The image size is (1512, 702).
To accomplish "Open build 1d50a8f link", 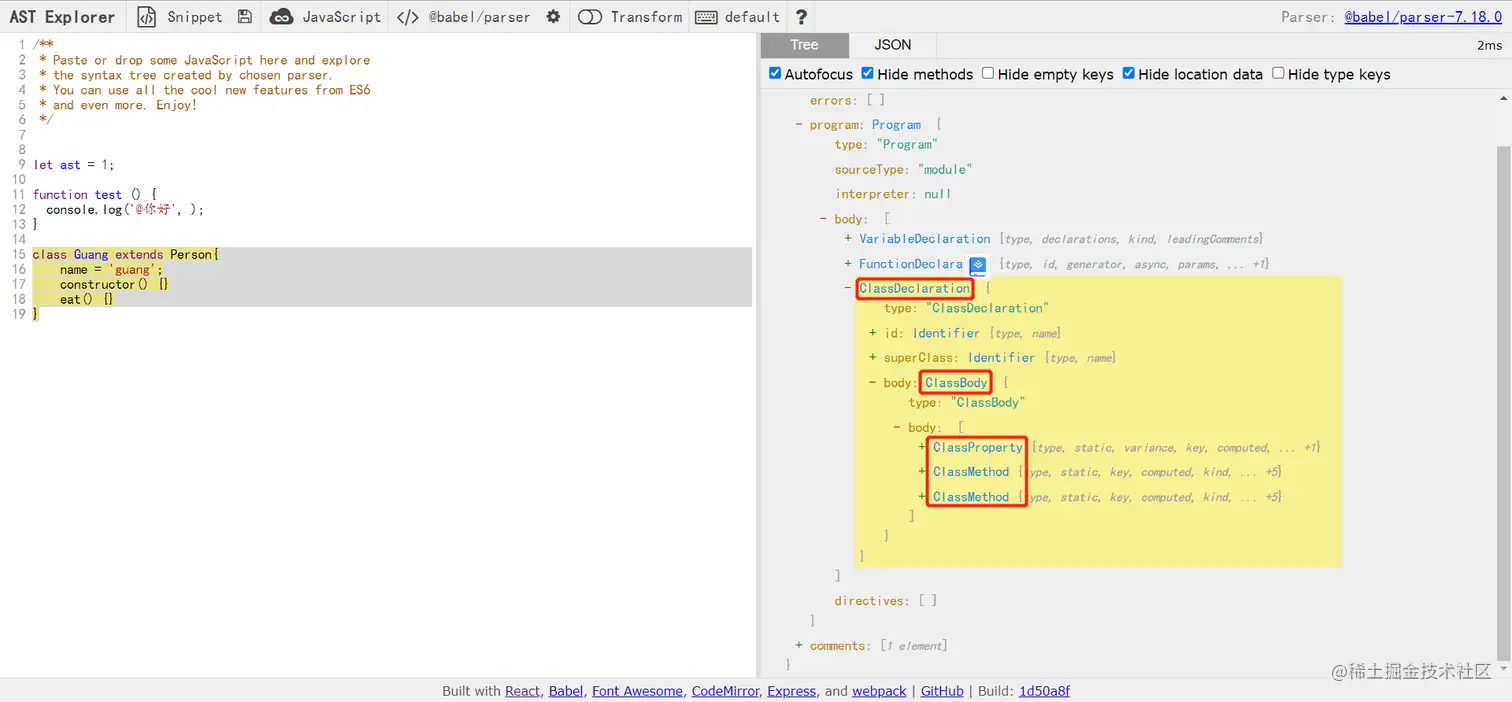I will [x=1044, y=691].
